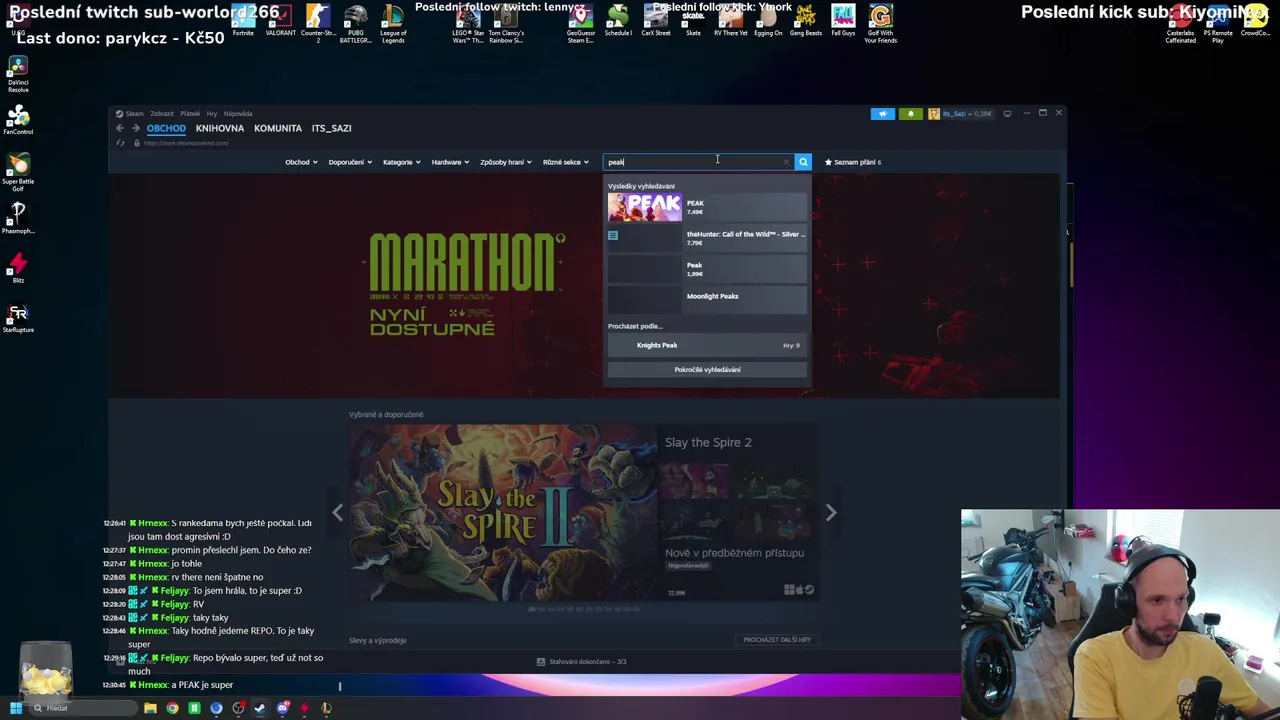Click Pokročilé vyhledávání advanced search
Screen dimensions: 1280x720
click(707, 370)
